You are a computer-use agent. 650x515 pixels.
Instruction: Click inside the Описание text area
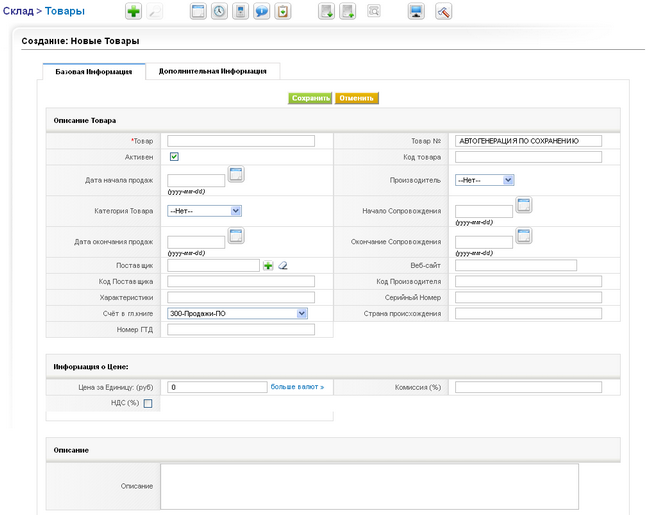coord(369,486)
